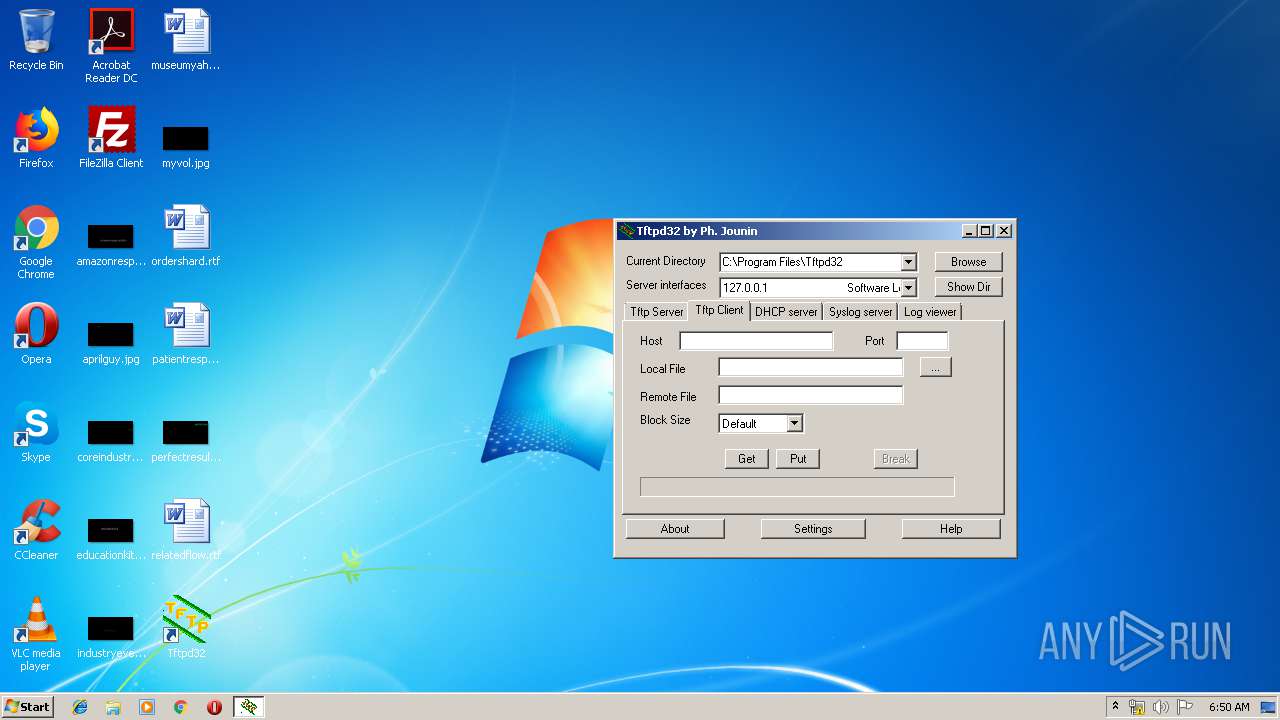Maximize the Tftpd32 window
Image resolution: width=1280 pixels, height=720 pixels.
(986, 231)
